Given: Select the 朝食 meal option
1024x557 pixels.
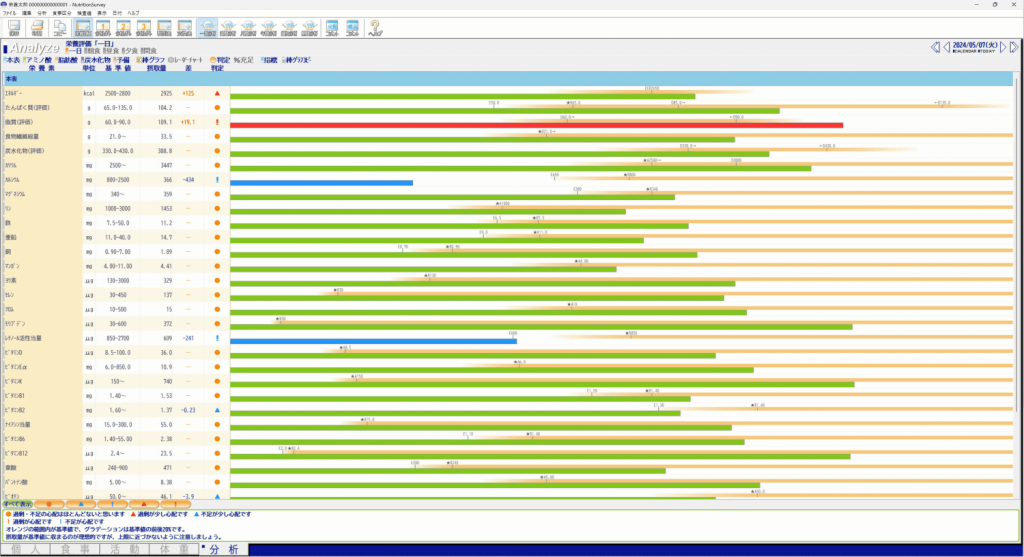Looking at the screenshot, I should click(92, 51).
